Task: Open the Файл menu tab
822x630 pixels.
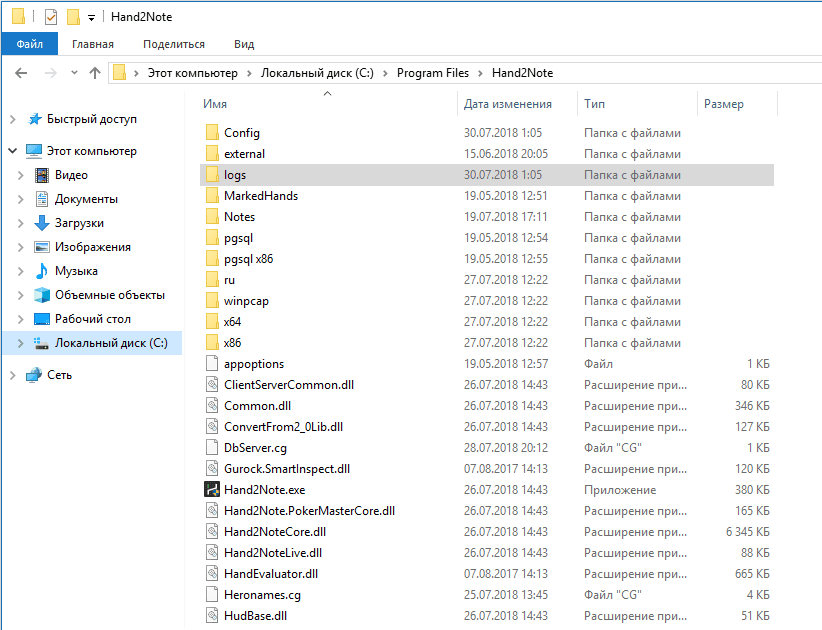Action: click(30, 44)
